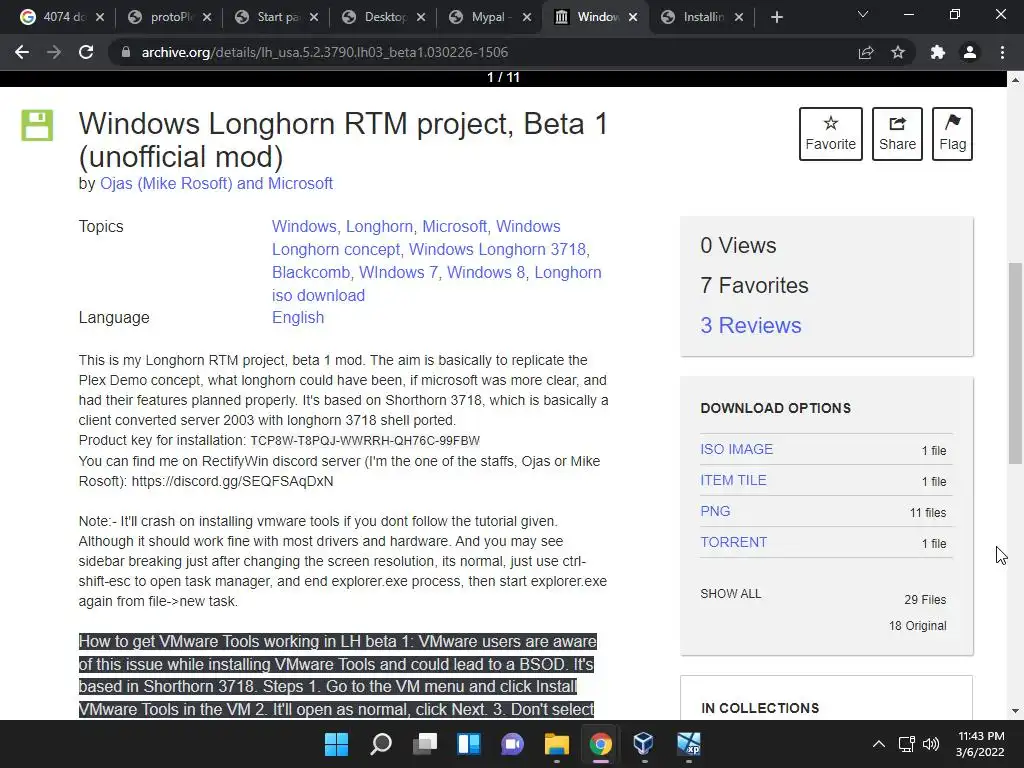Open the Windows Longhorn 3718 topic link

(x=498, y=249)
